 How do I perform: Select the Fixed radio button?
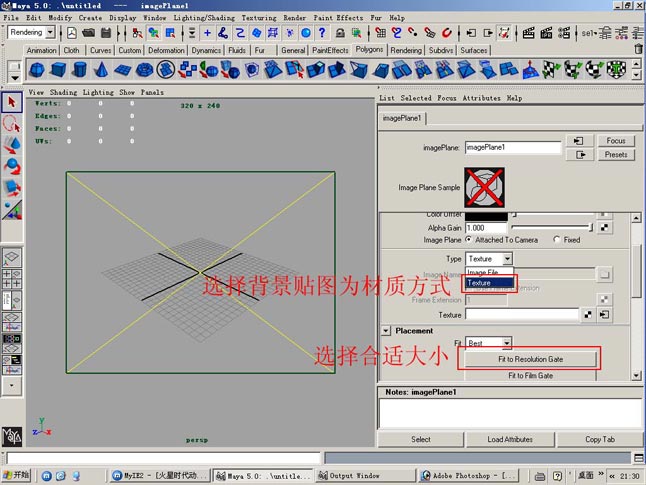(x=557, y=239)
